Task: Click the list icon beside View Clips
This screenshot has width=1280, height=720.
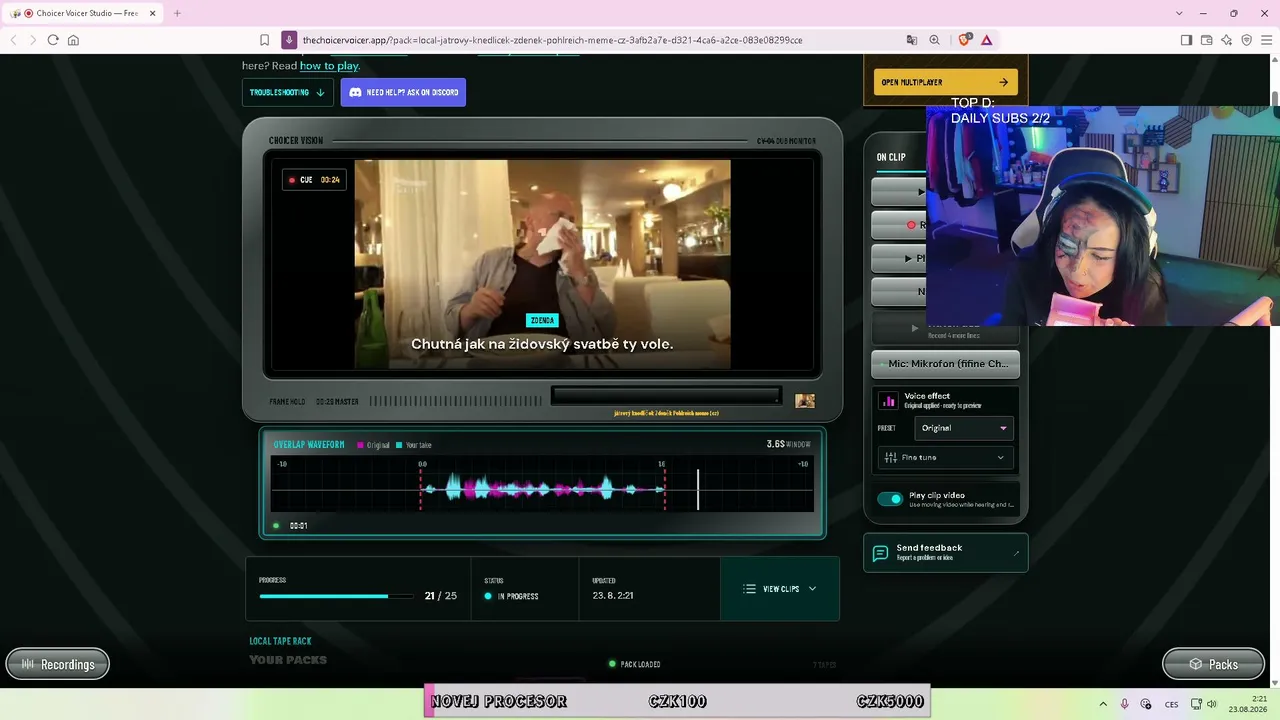Action: pyautogui.click(x=749, y=589)
